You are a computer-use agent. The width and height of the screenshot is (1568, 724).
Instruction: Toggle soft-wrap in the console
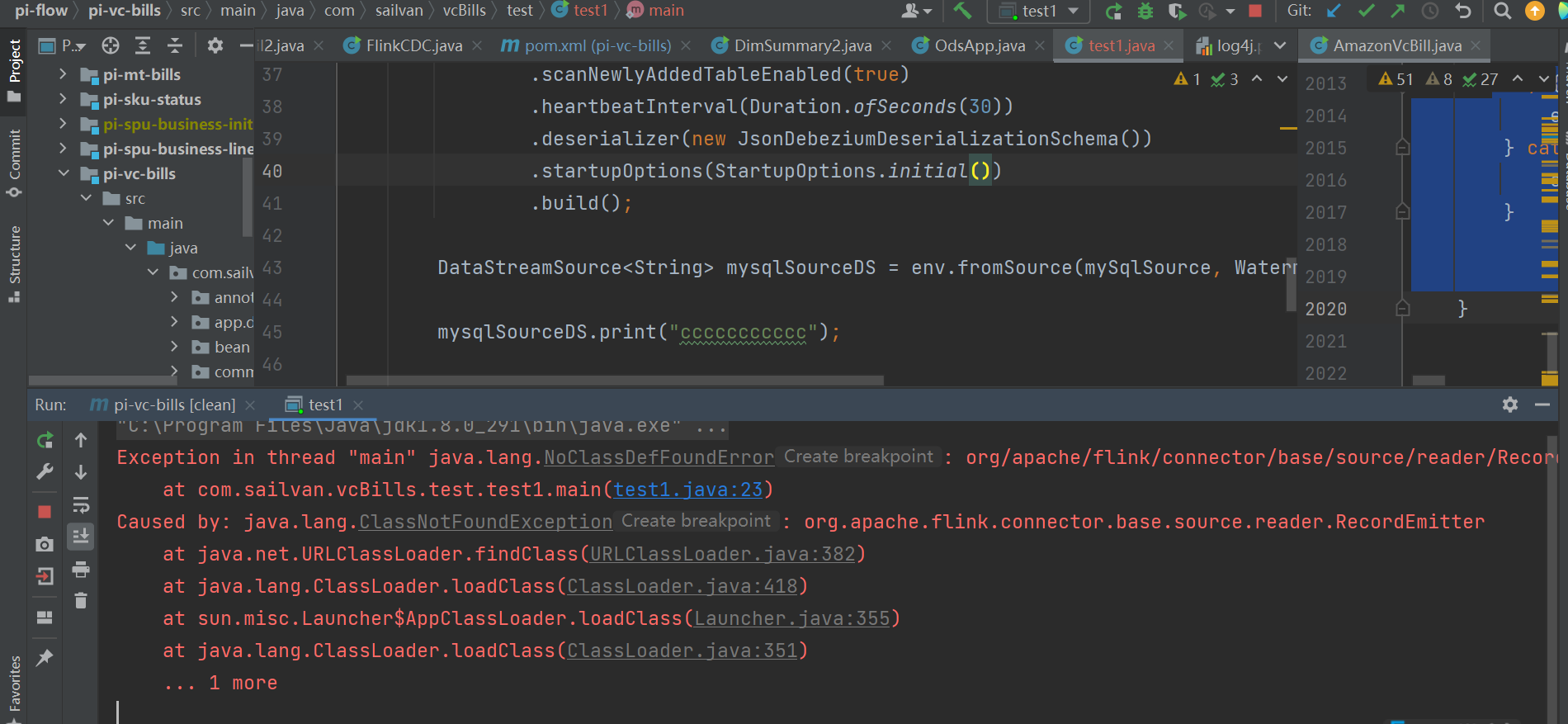click(81, 504)
